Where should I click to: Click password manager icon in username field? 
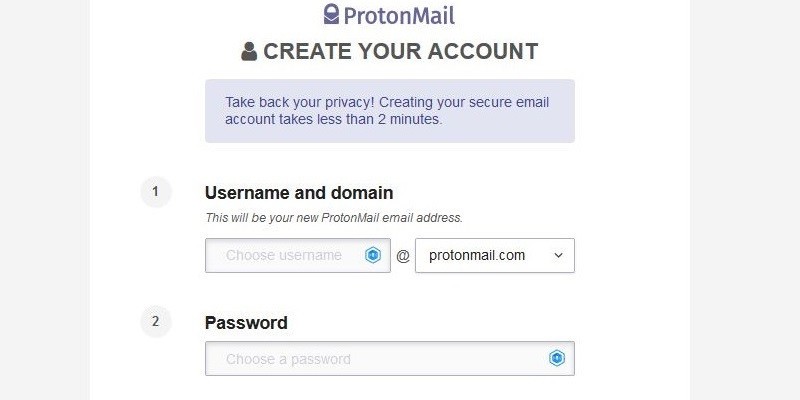coord(373,255)
